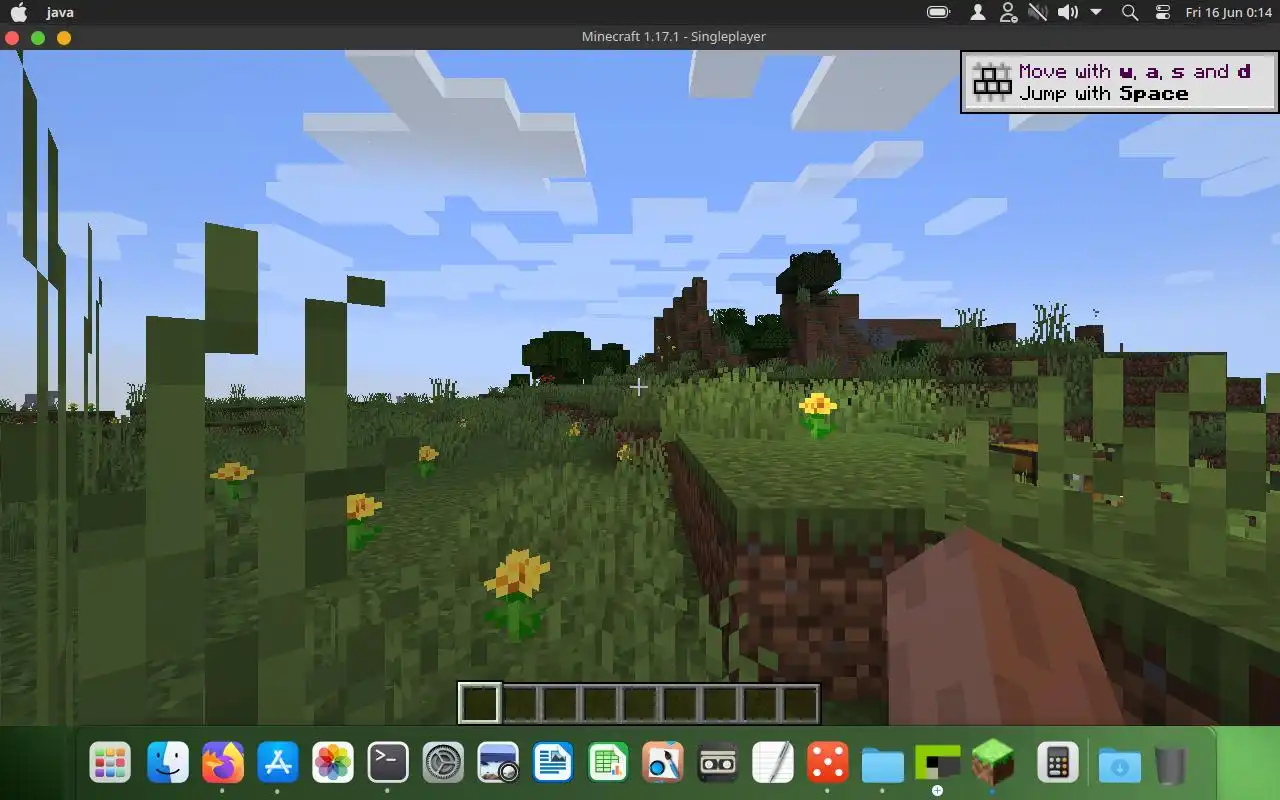Click the yellow window button in title bar
Image resolution: width=1280 pixels, height=800 pixels.
pos(64,37)
